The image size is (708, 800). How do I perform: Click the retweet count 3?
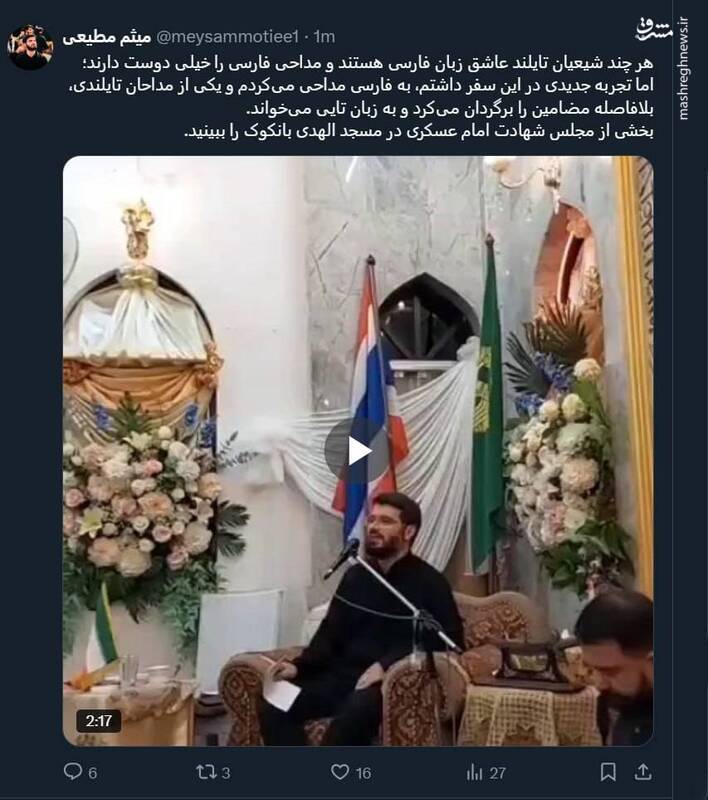[226, 773]
